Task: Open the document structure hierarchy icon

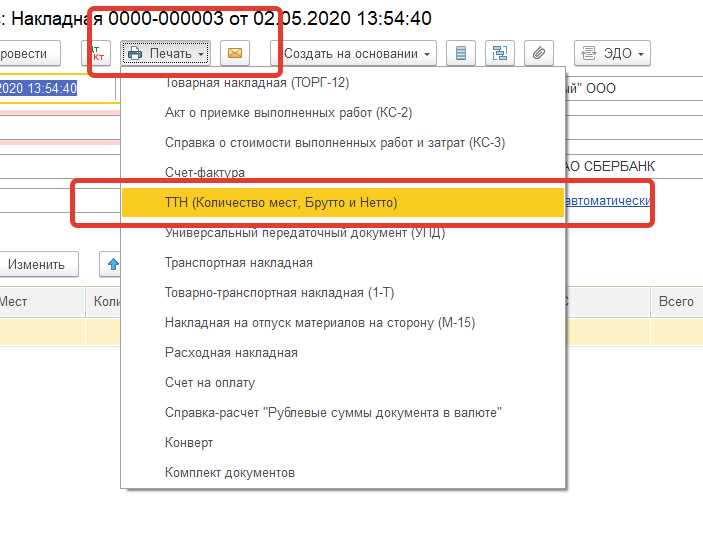Action: (500, 53)
